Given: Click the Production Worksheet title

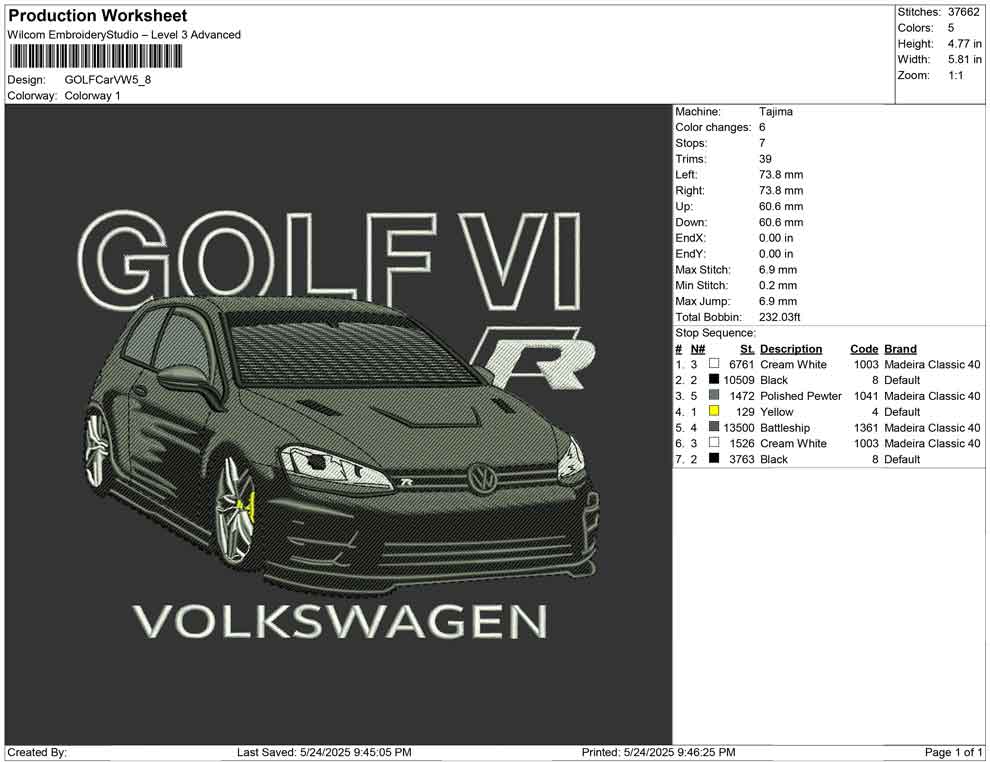Looking at the screenshot, I should [x=98, y=16].
